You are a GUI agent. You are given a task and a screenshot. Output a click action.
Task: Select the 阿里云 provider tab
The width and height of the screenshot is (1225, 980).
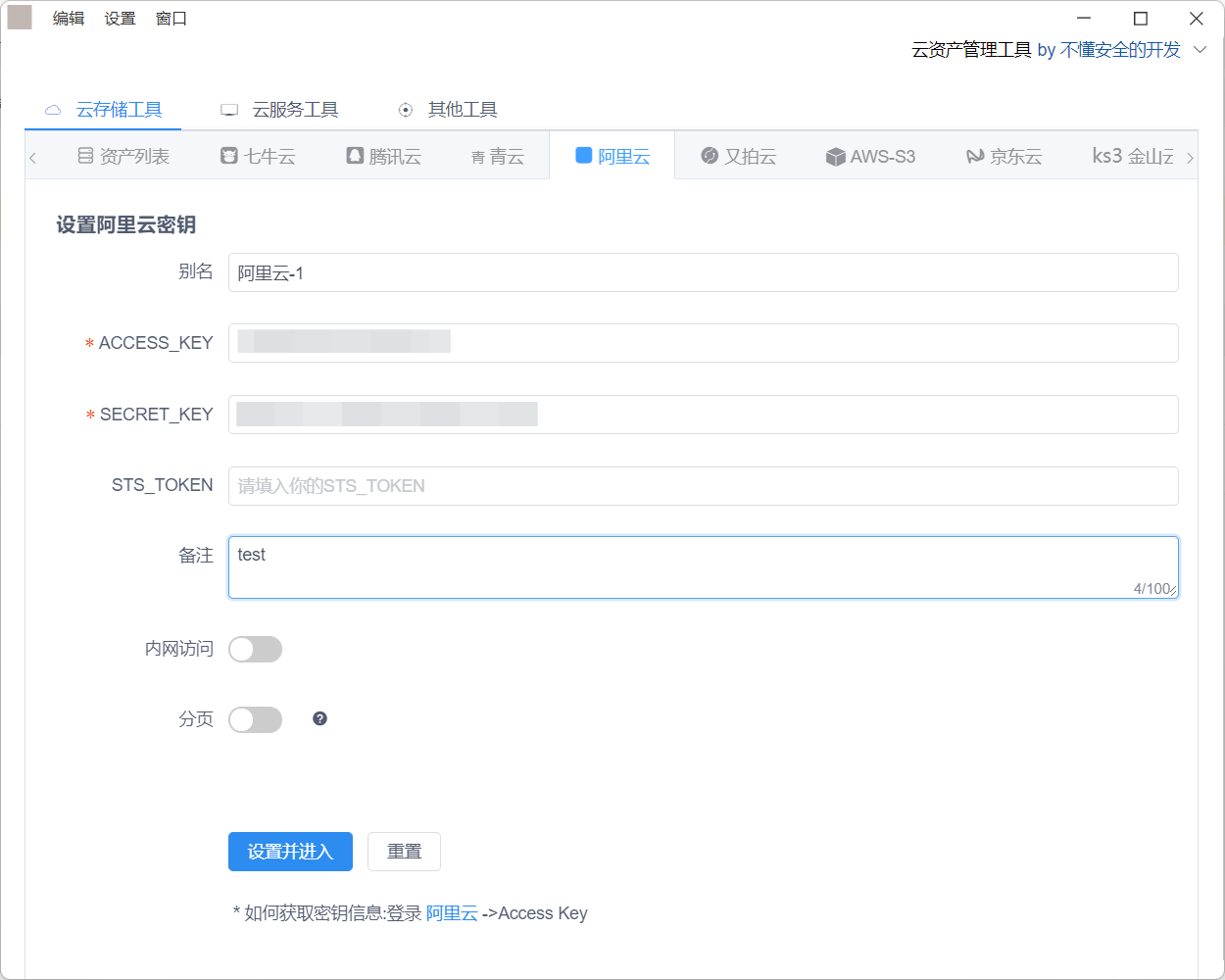tap(612, 156)
